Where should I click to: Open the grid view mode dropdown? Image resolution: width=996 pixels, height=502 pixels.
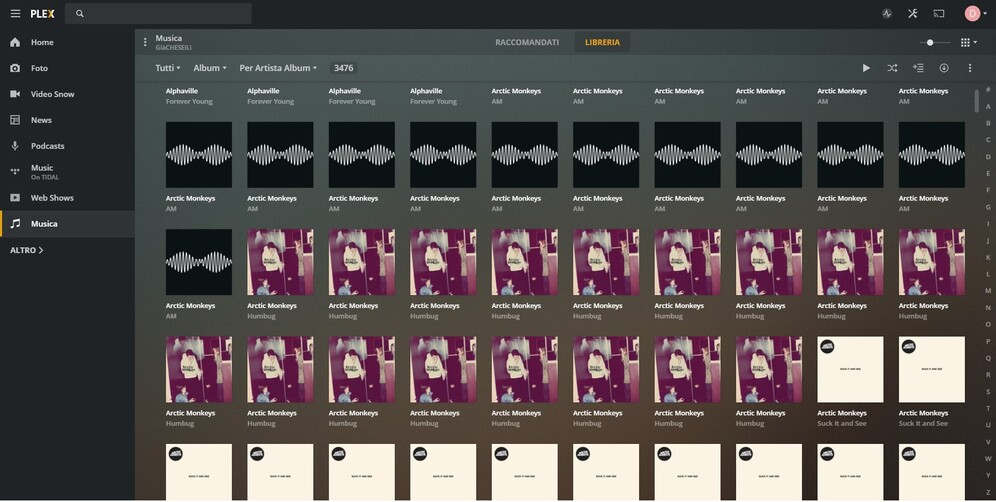coord(969,43)
